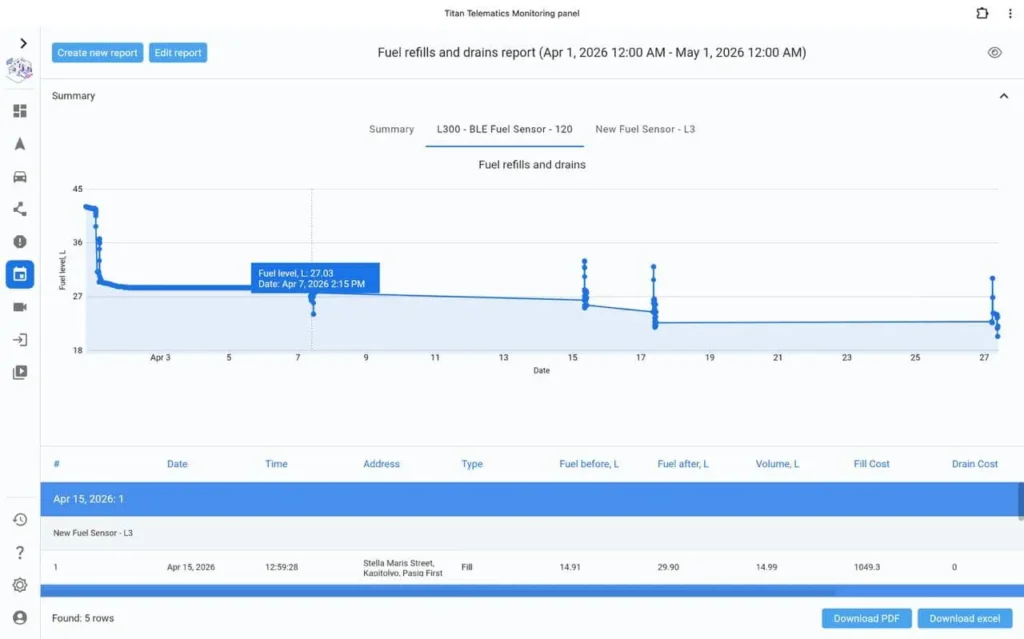Switch to the Summary tab
Screen dimensions: 1024x639
(x=391, y=129)
